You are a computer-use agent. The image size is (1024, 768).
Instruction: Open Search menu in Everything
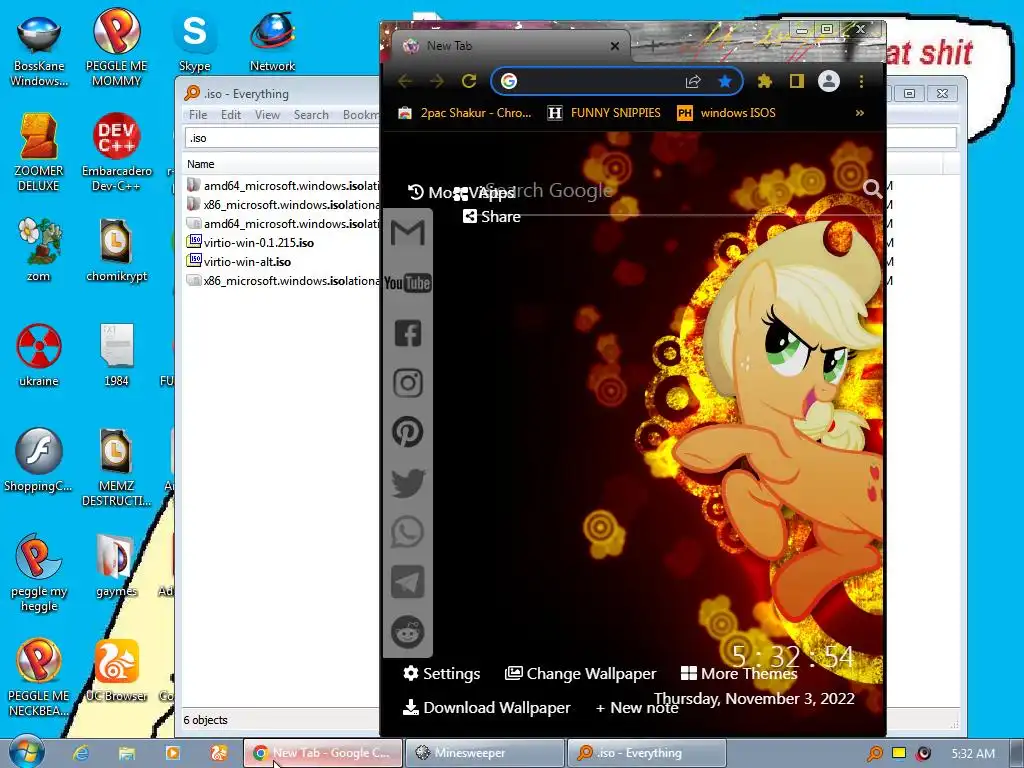(x=311, y=115)
